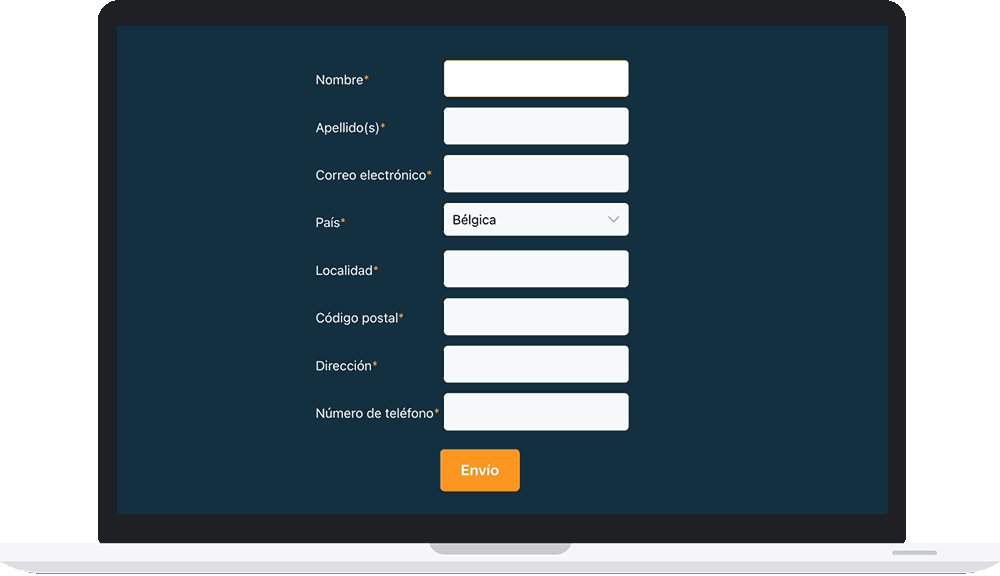Image resolution: width=1000 pixels, height=576 pixels.
Task: Click the Número de teléfono label
Action: 374,413
